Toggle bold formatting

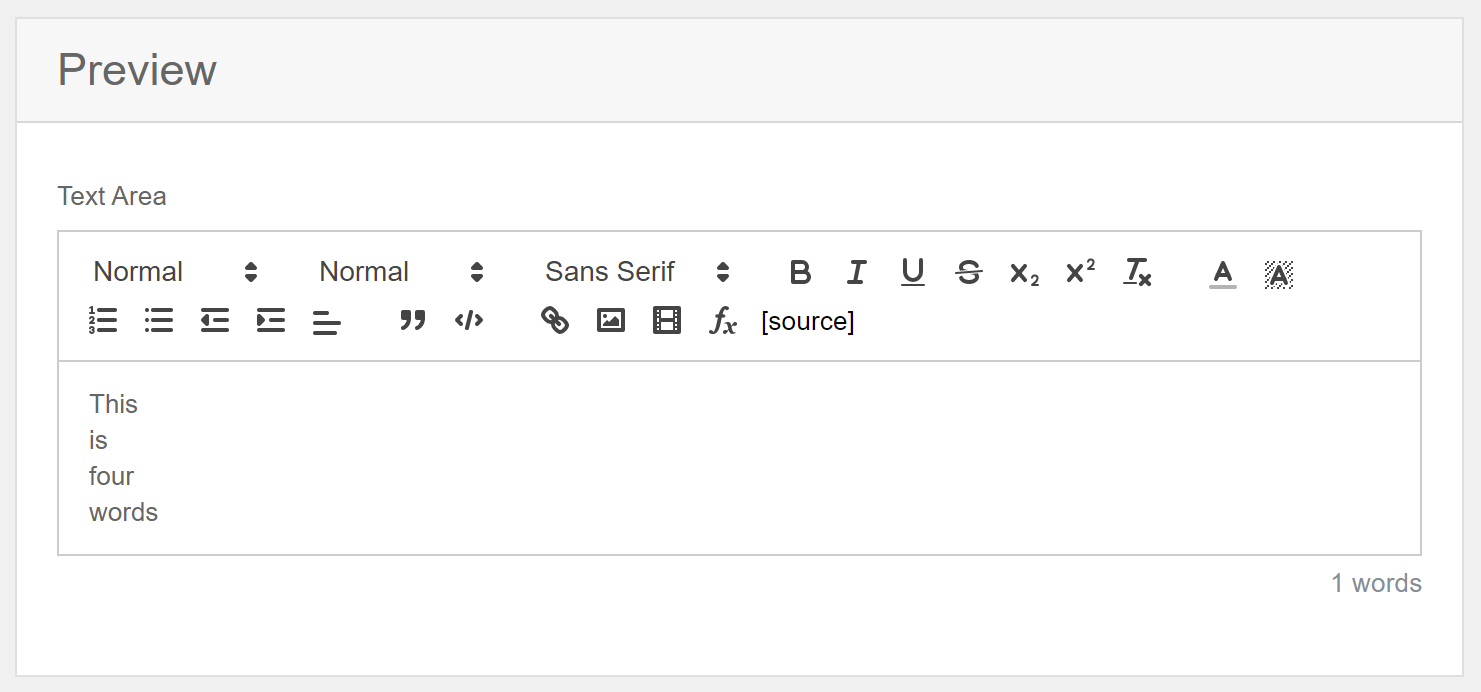[x=800, y=272]
